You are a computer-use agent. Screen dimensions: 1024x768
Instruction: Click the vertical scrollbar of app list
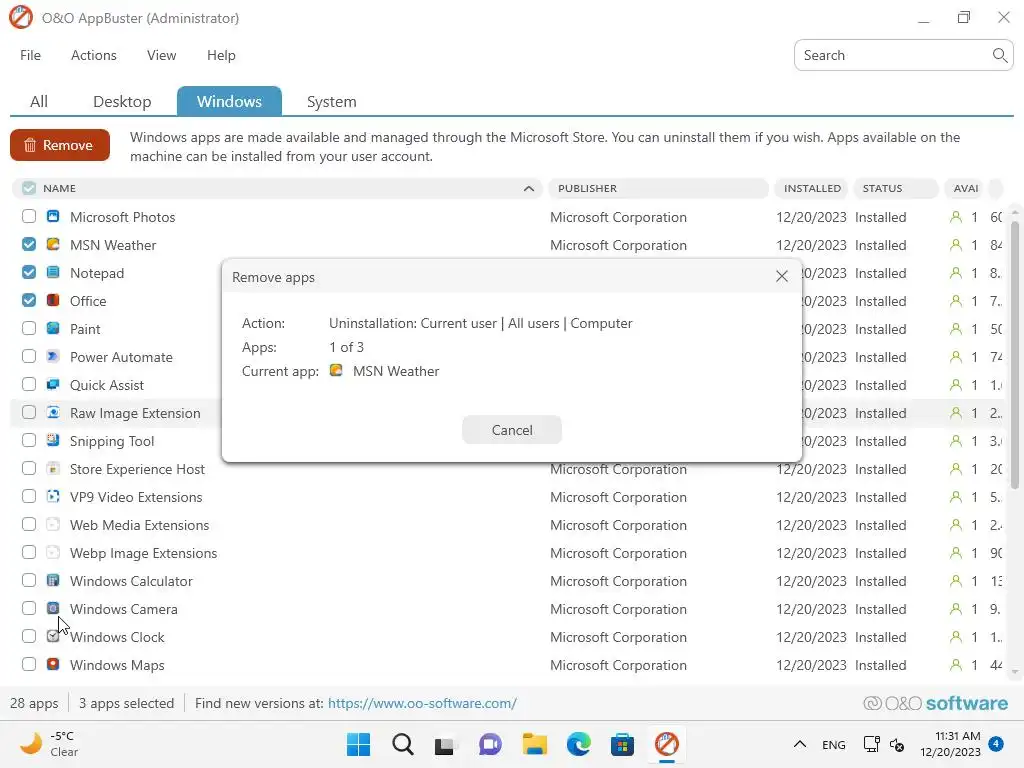click(x=1014, y=355)
